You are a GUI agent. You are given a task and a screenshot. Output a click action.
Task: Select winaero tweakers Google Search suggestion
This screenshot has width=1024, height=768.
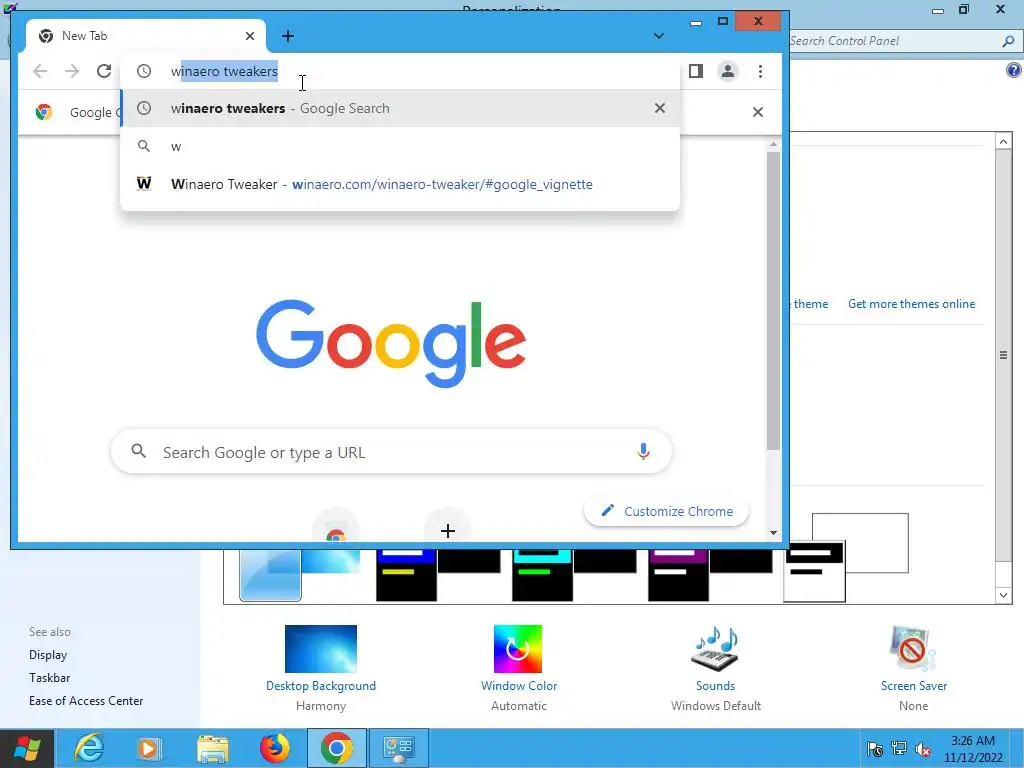point(400,108)
